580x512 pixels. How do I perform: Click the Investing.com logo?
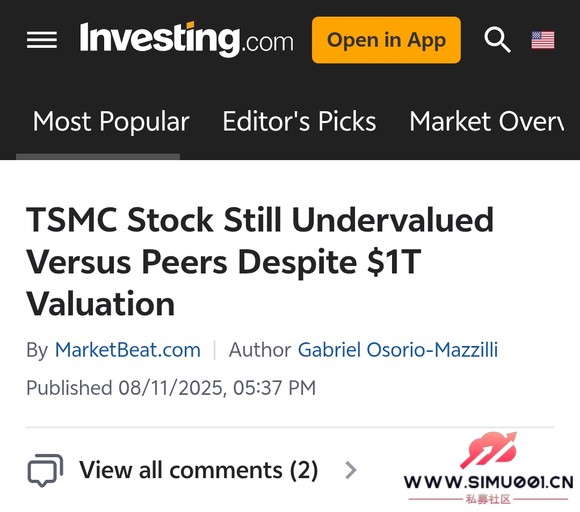coord(186,39)
